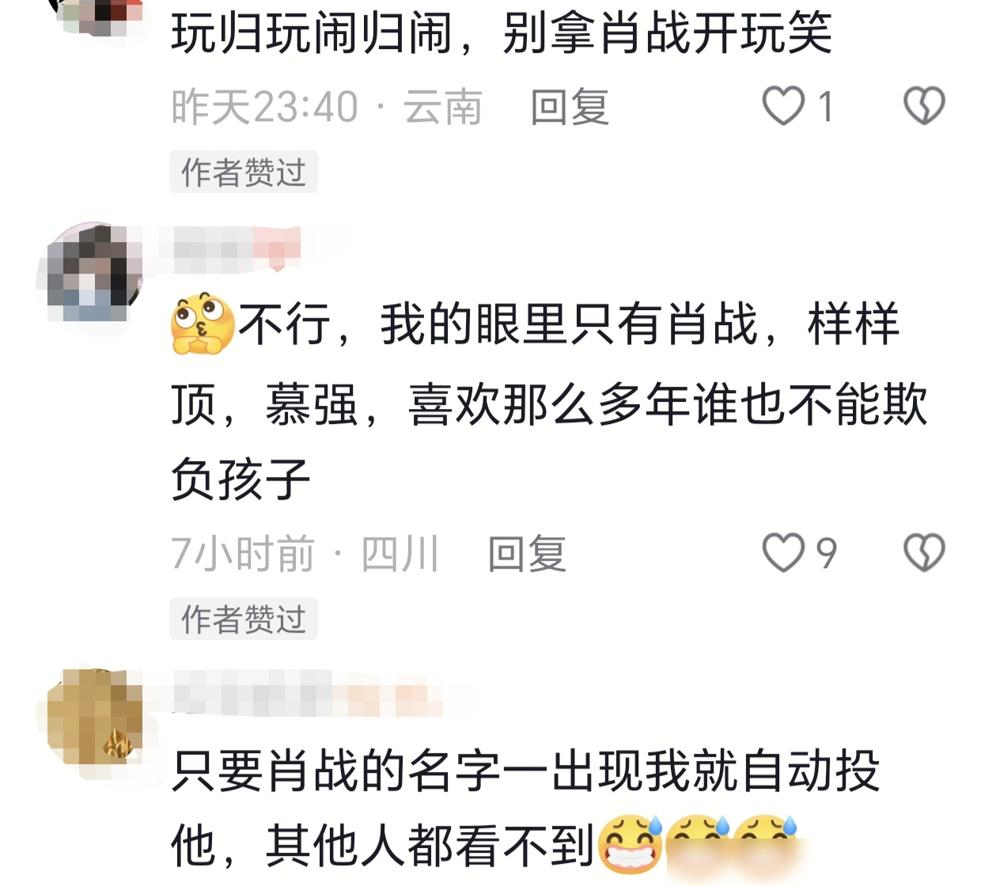Like the Sichuan comment showing 9 likes
This screenshot has width=1000, height=886.
click(x=783, y=552)
